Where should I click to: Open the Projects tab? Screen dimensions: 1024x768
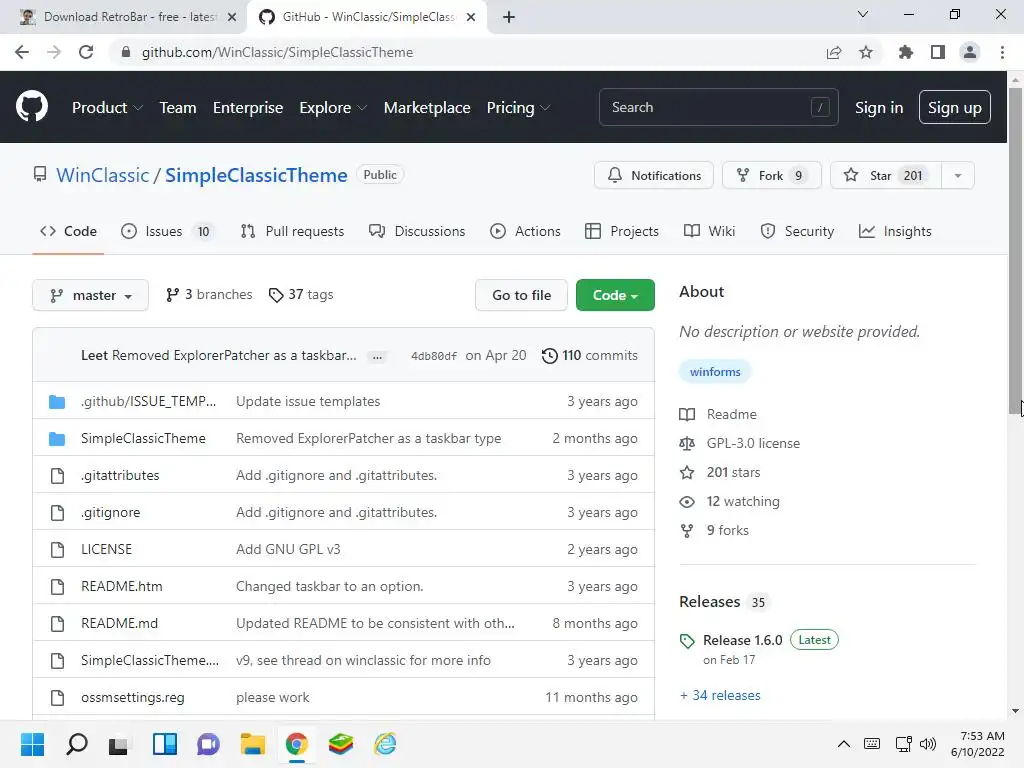coord(622,231)
